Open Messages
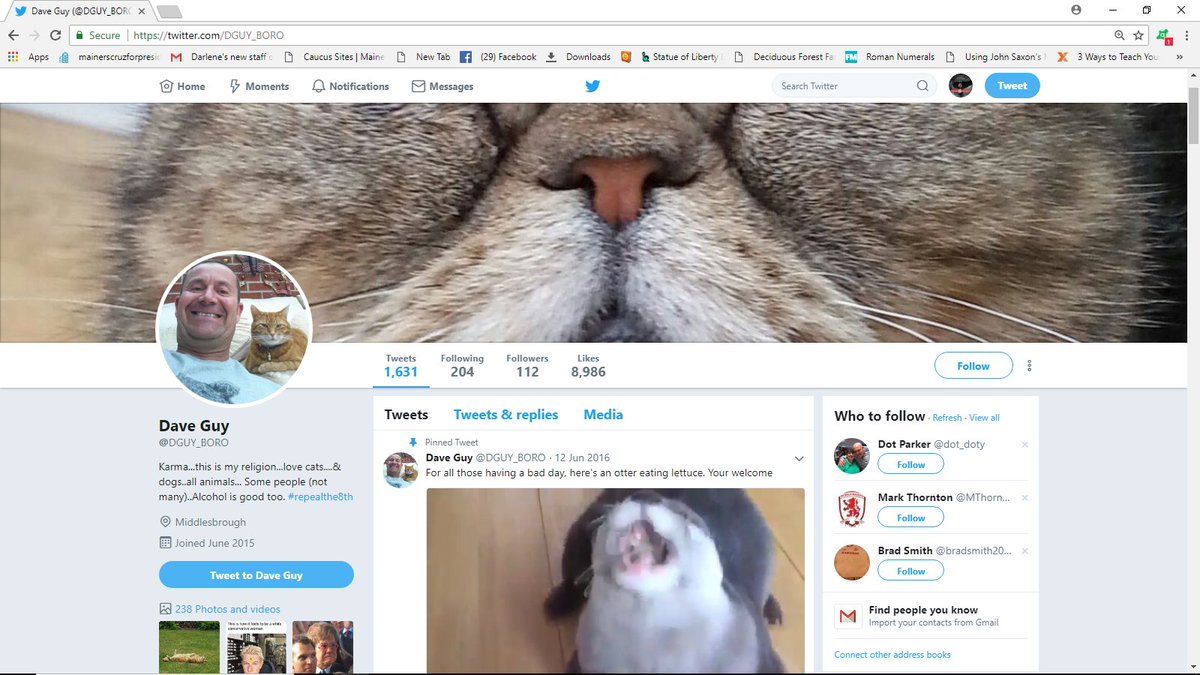Viewport: 1200px width, 675px height. click(442, 86)
